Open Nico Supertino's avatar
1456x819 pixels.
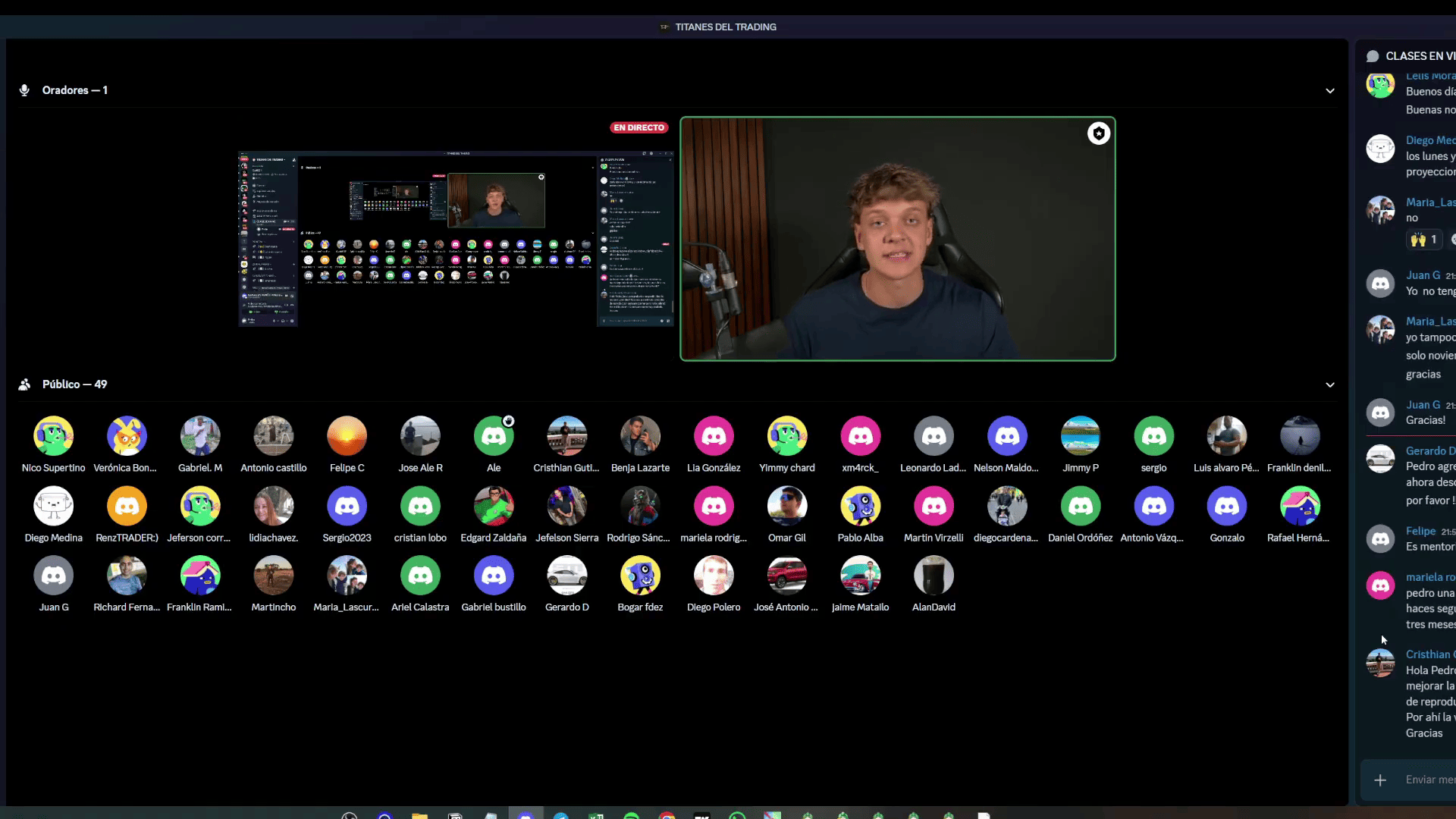click(53, 436)
